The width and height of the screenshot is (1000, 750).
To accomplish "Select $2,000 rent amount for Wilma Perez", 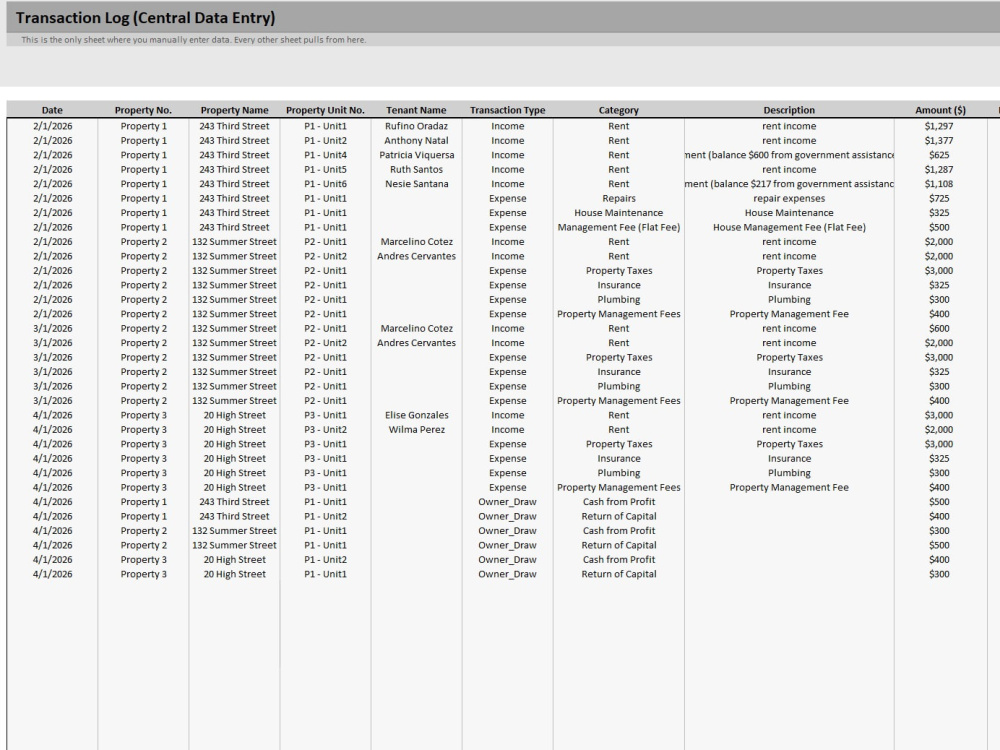I will tap(939, 430).
